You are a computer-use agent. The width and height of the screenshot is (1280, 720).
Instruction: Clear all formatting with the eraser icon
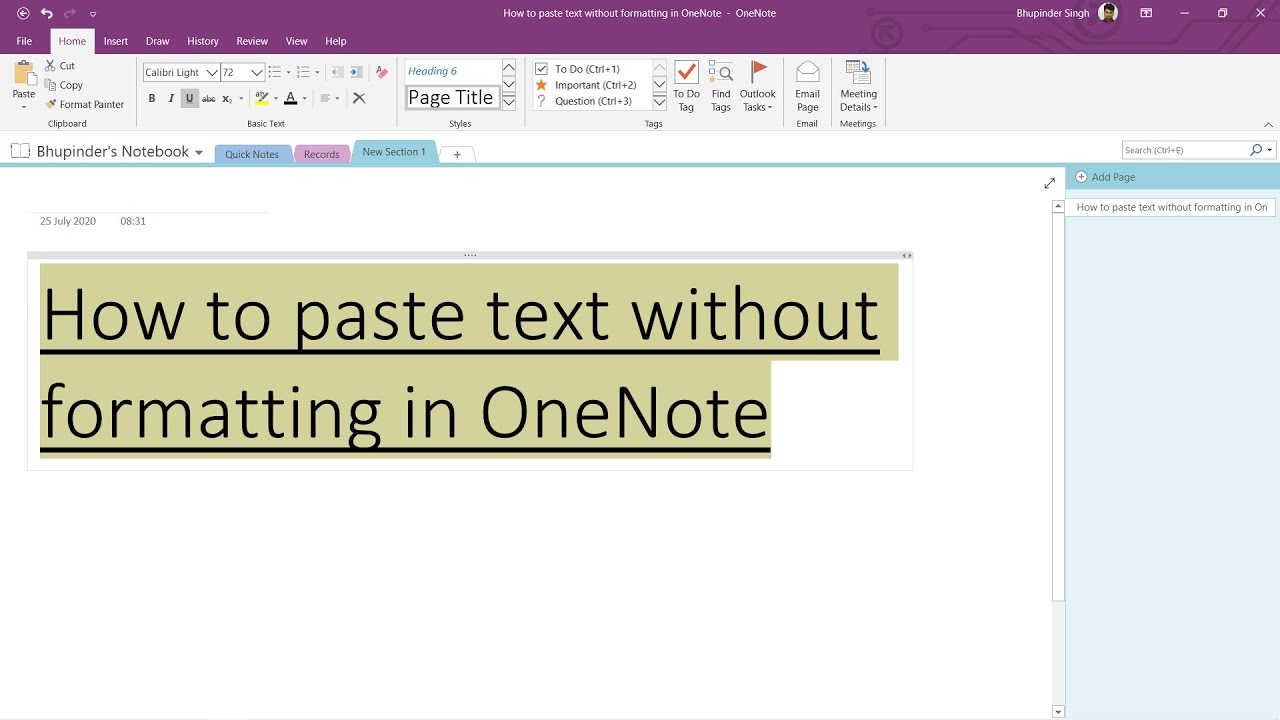381,72
